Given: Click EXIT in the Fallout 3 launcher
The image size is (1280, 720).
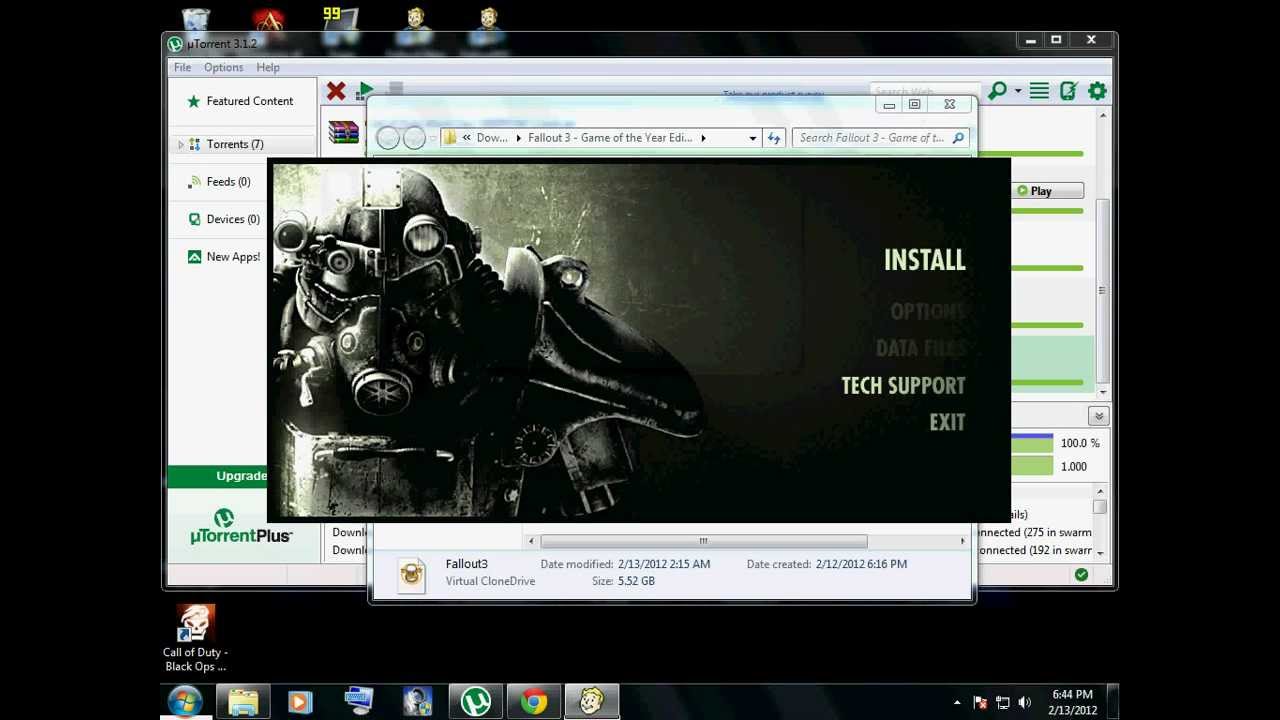Looking at the screenshot, I should 947,422.
